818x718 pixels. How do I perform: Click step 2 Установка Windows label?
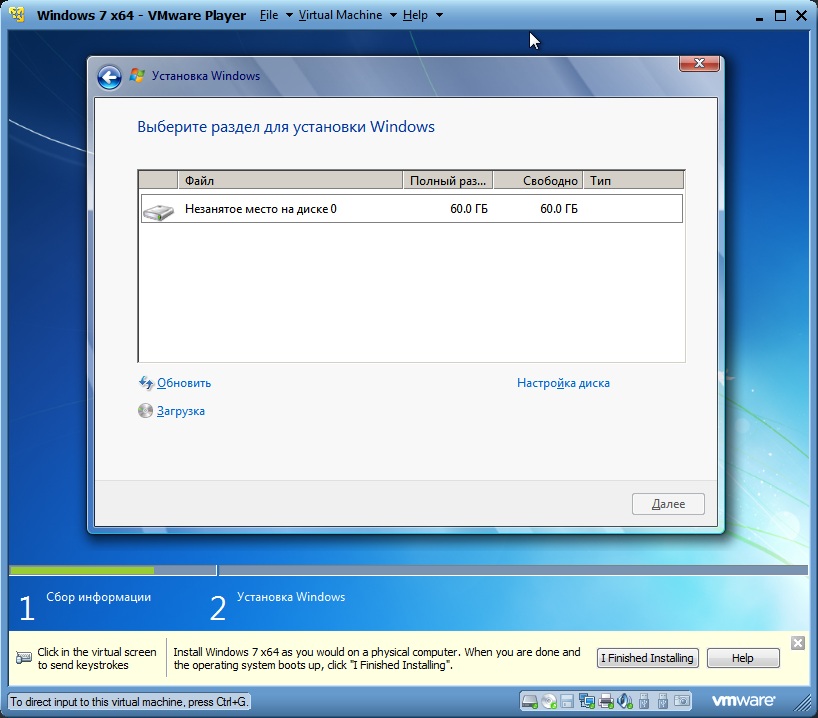click(291, 597)
